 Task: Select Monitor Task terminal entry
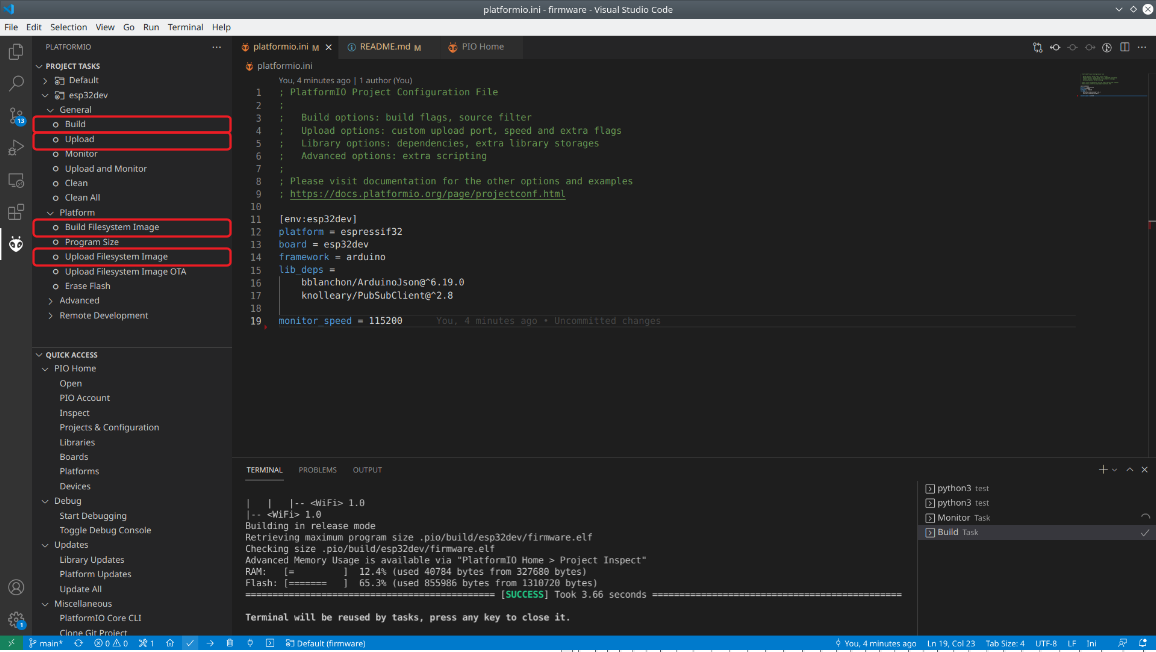click(x=1037, y=518)
